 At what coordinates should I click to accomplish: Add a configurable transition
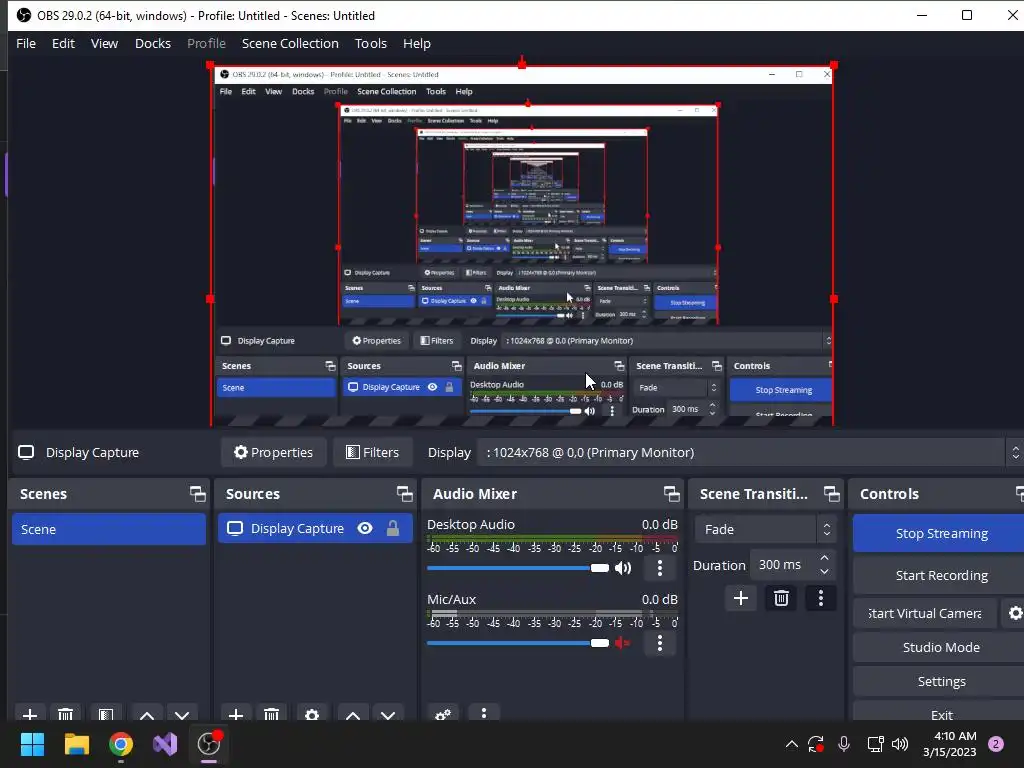[741, 598]
